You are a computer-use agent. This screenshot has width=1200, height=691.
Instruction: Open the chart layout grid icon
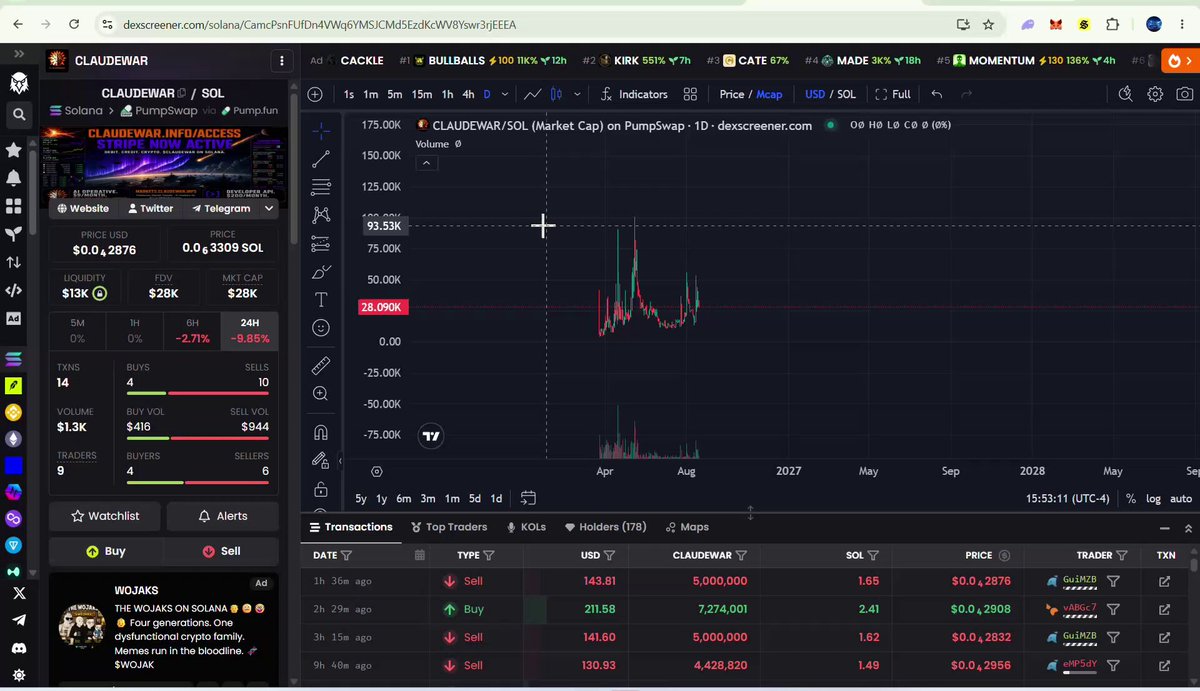click(x=690, y=94)
